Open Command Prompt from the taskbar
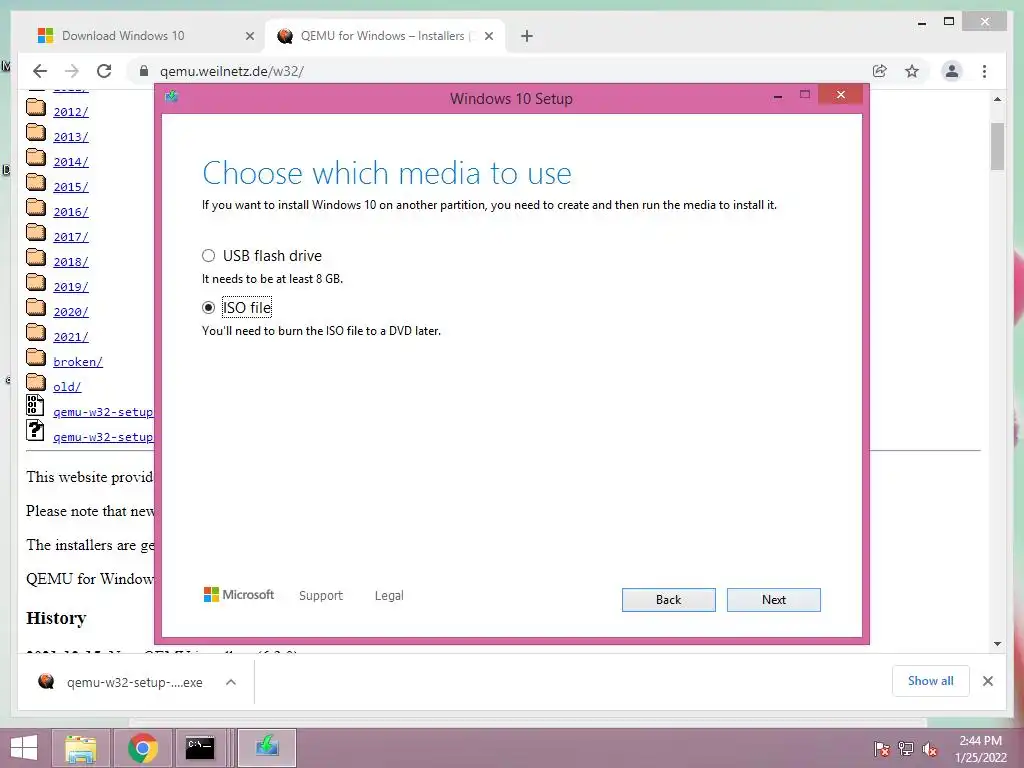Viewport: 1024px width, 768px height. (x=200, y=748)
